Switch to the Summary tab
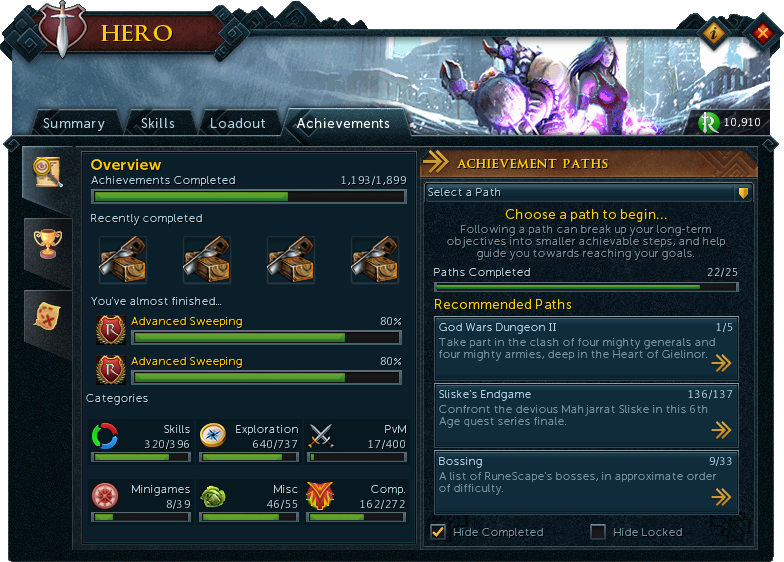The image size is (784, 562). tap(74, 123)
